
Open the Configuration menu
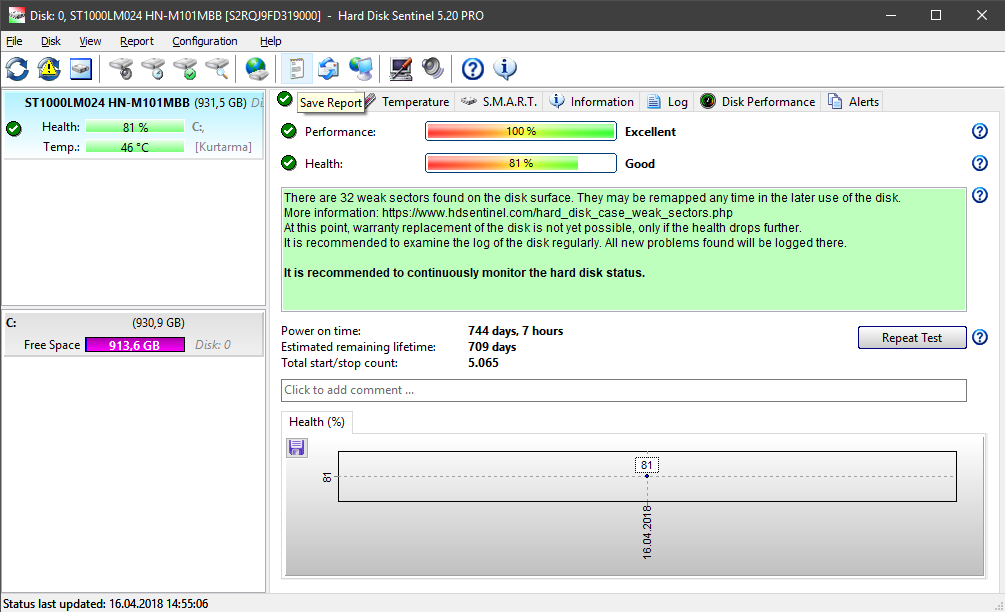204,41
